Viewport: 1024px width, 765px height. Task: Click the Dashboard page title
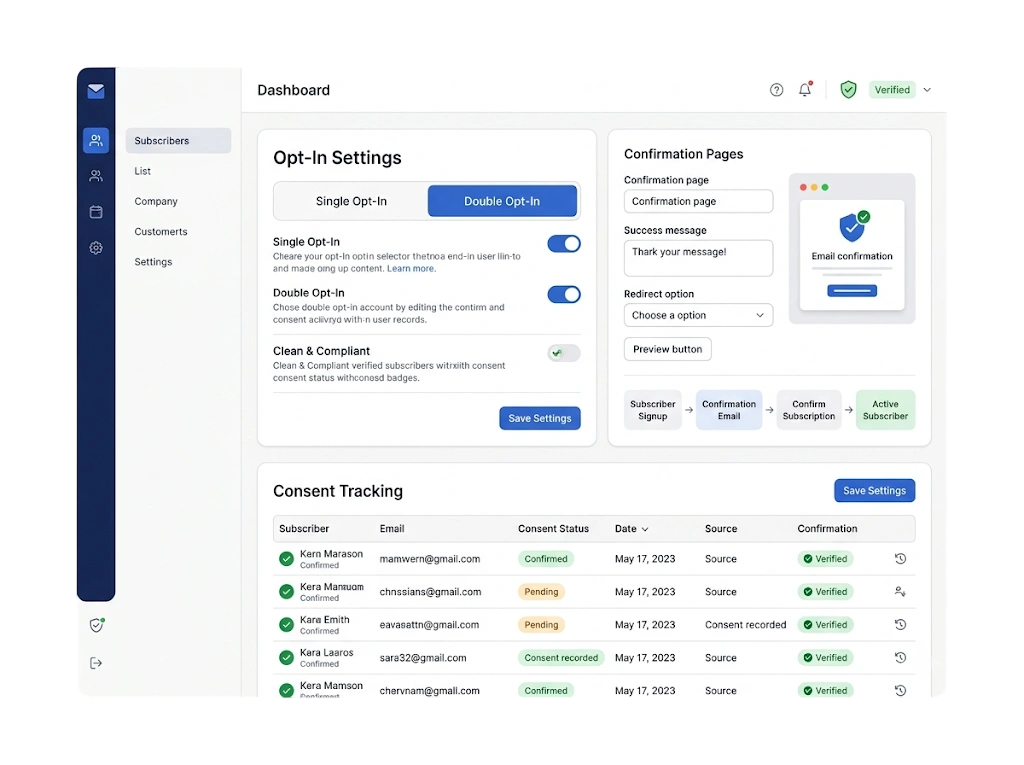(293, 90)
